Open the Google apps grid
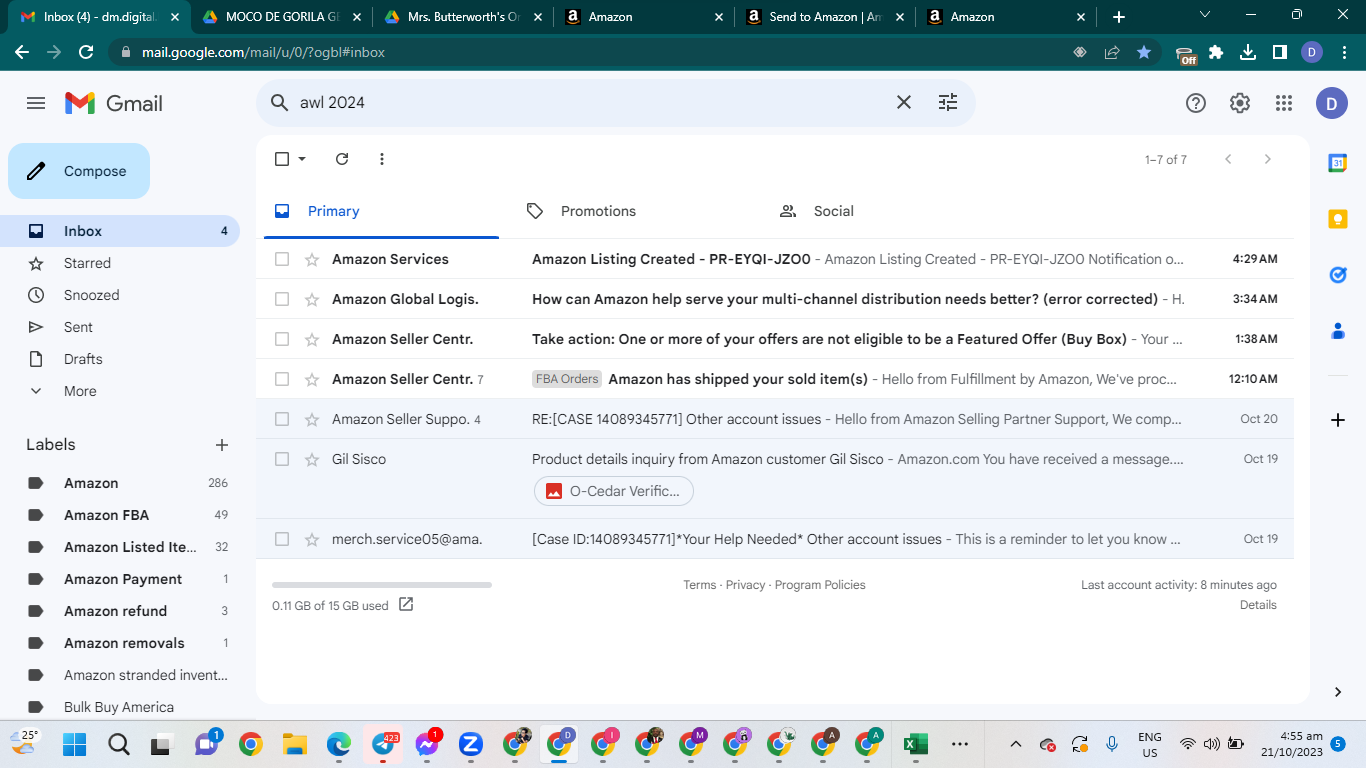The height and width of the screenshot is (768, 1366). click(x=1284, y=103)
